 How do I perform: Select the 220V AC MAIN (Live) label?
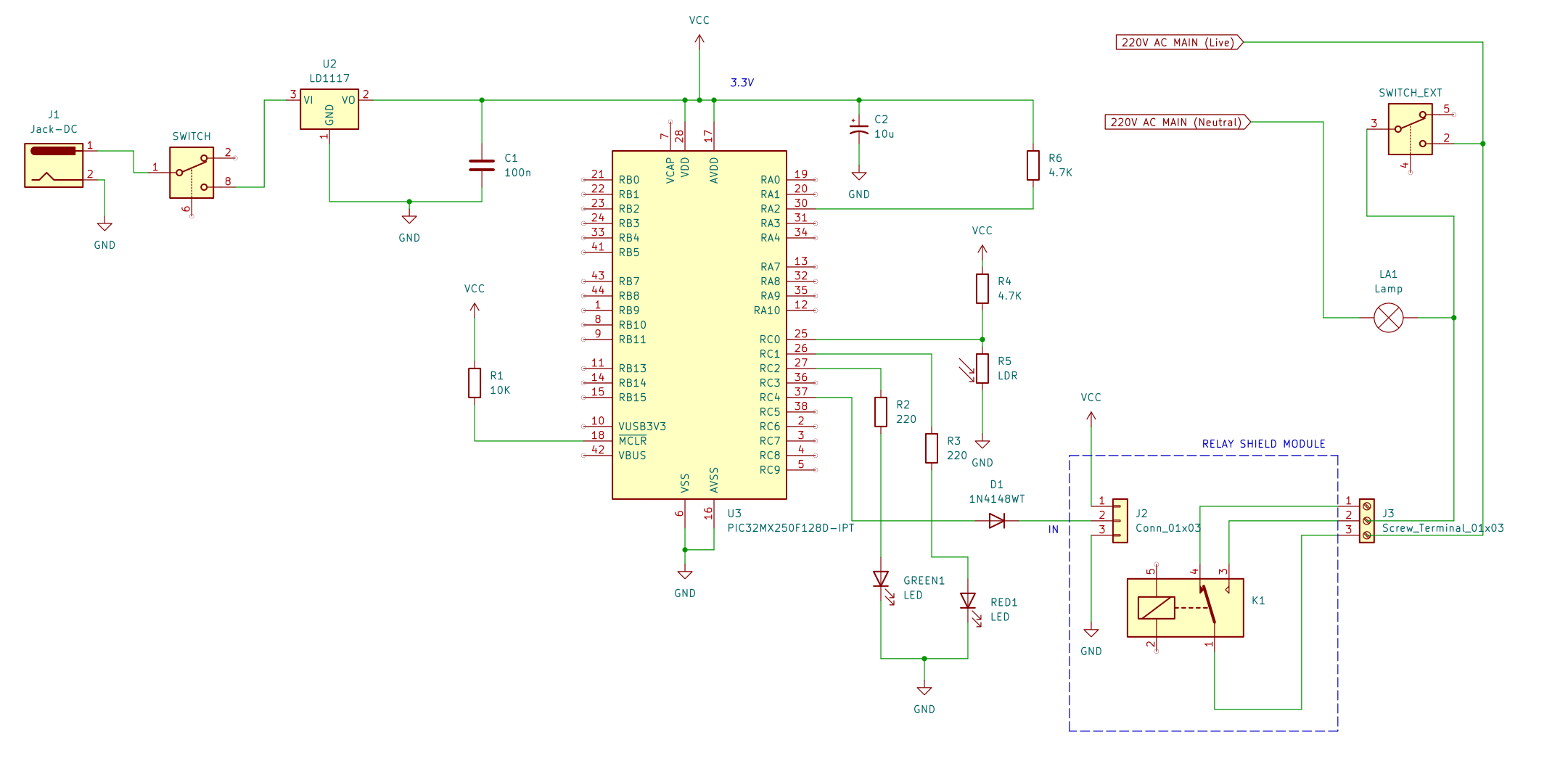click(1180, 42)
